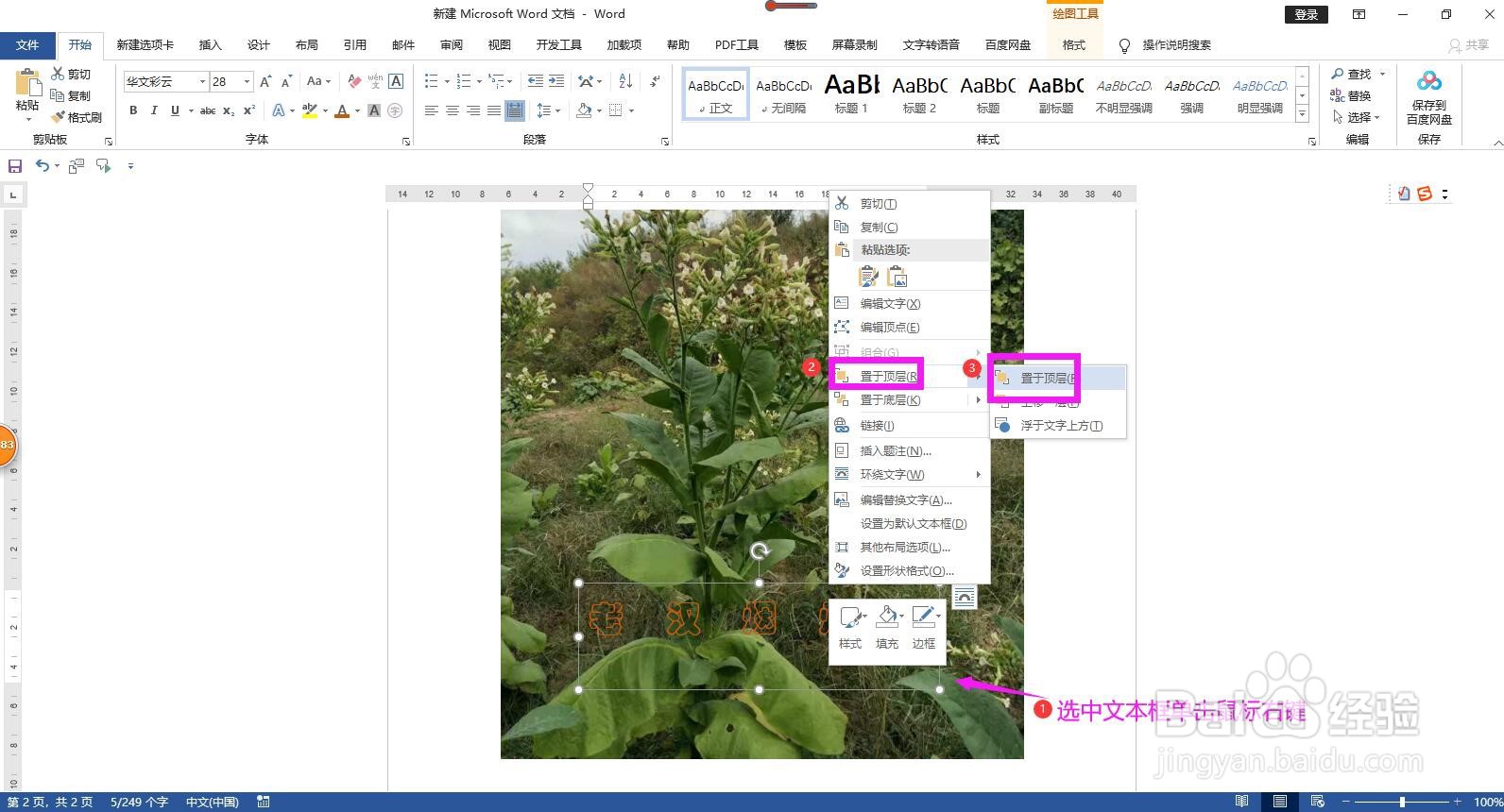Choose 编辑顶点(E) in context menu

(x=909, y=327)
